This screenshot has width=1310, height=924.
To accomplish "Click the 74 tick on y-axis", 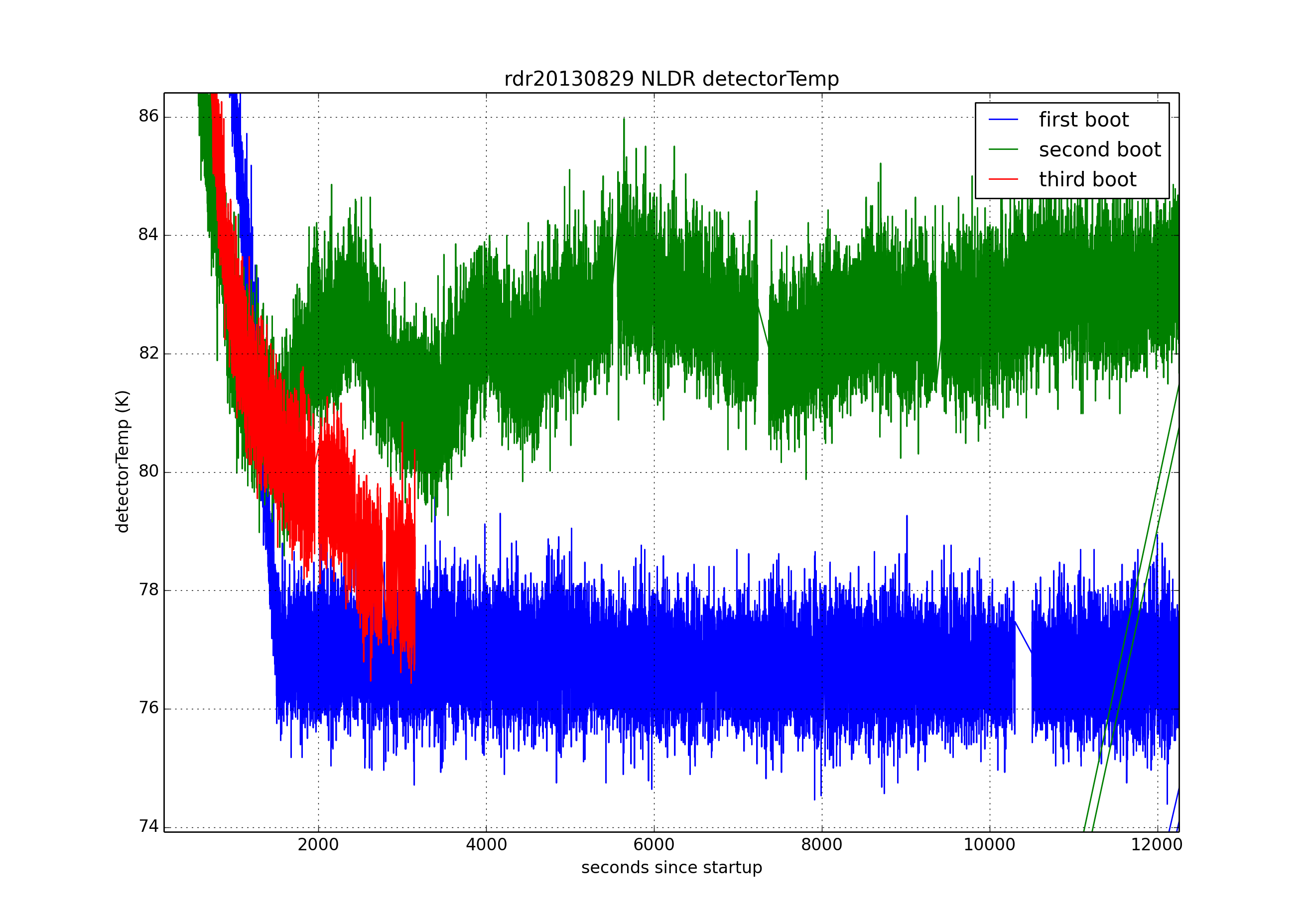I will (x=148, y=826).
